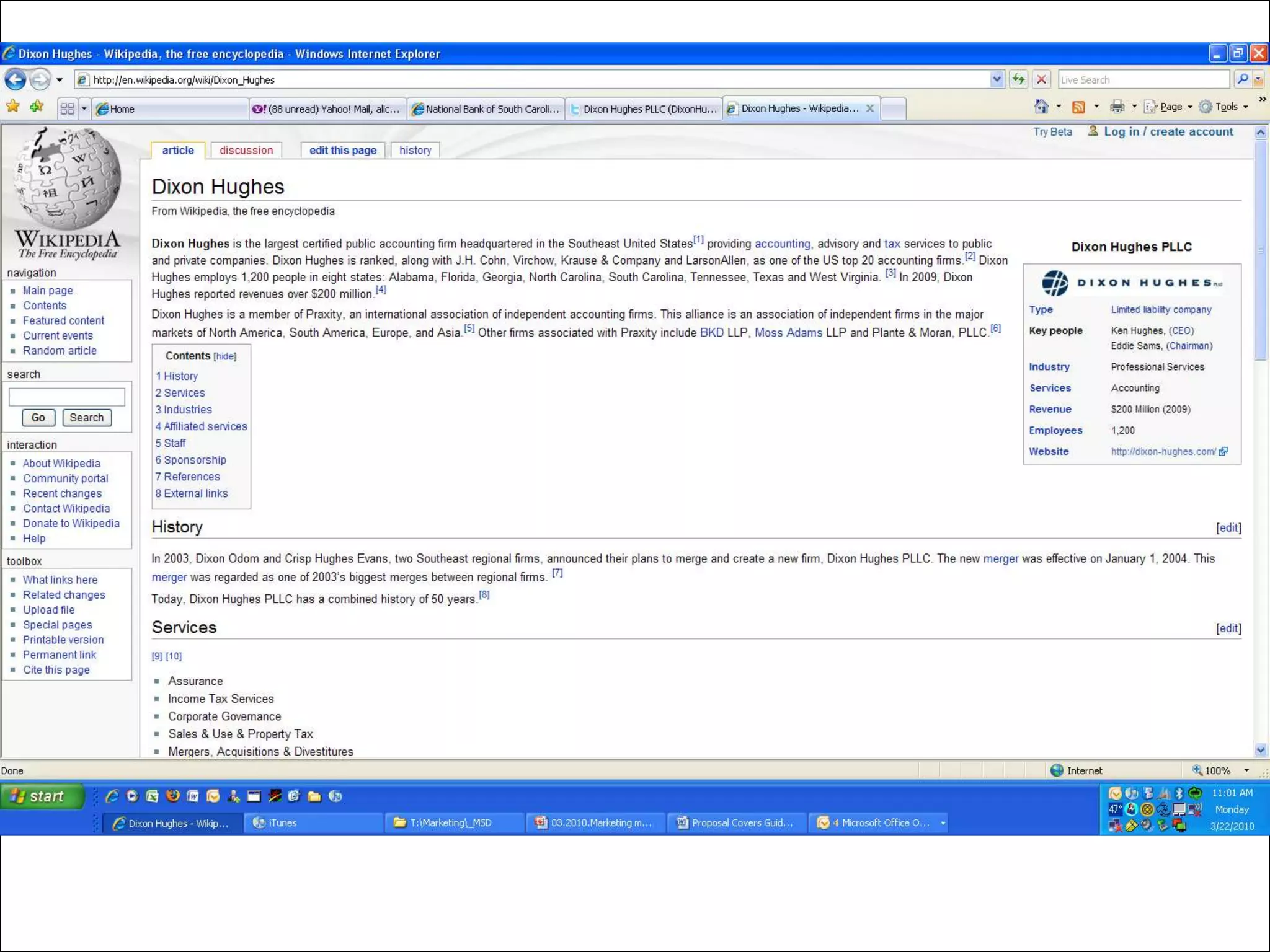Open the Favorites Center star icon

click(x=12, y=107)
